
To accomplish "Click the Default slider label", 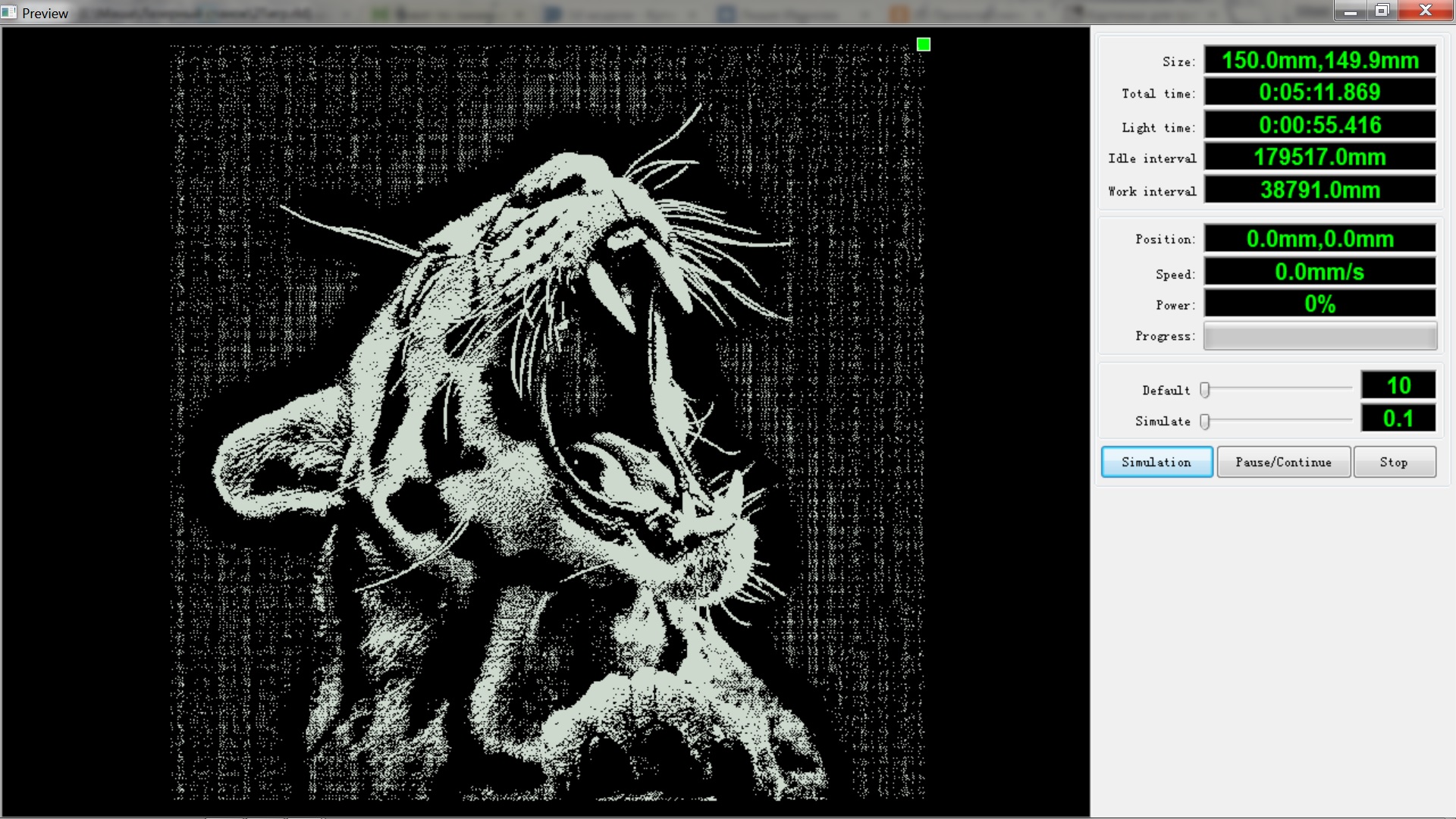I will coord(1166,391).
